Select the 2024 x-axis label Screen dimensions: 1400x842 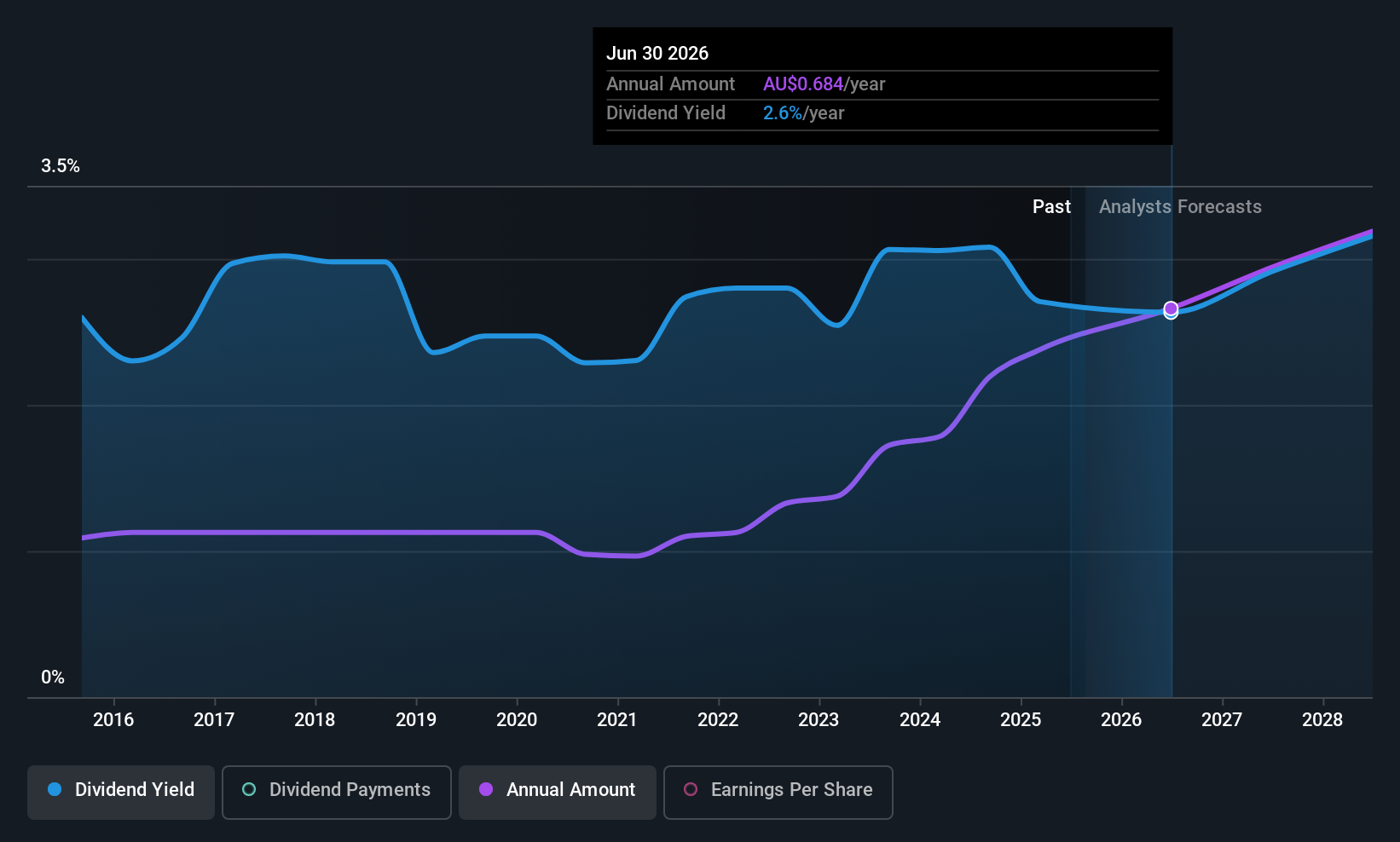(920, 720)
